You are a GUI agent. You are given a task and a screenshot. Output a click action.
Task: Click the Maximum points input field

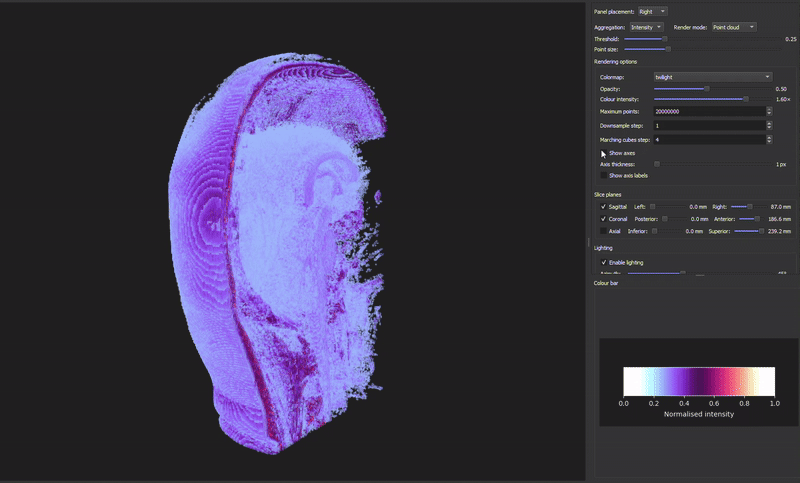click(708, 112)
